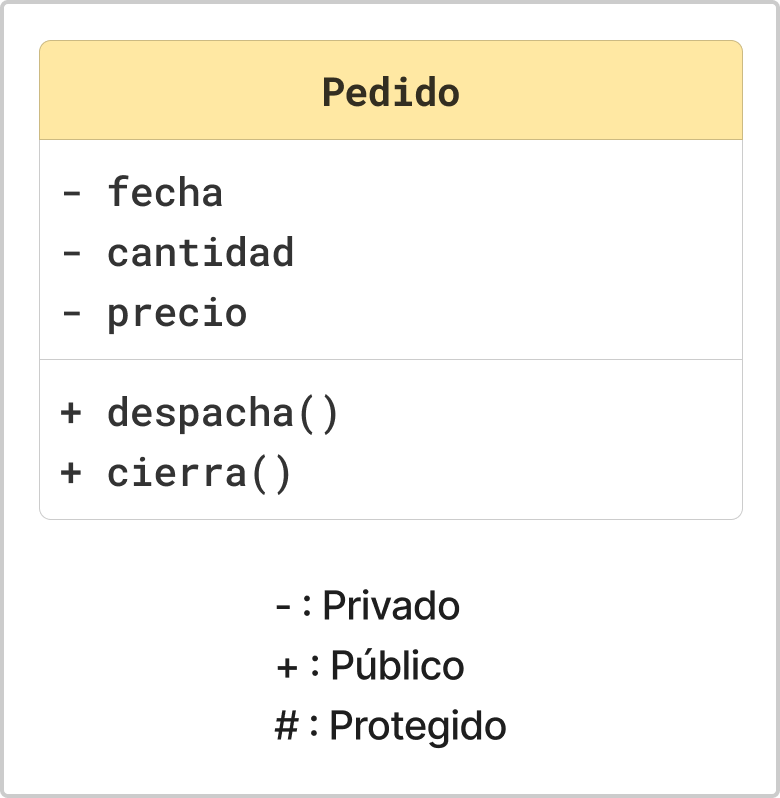Image resolution: width=780 pixels, height=798 pixels.
Task: Click the divider line above despacha()
Action: (391, 359)
